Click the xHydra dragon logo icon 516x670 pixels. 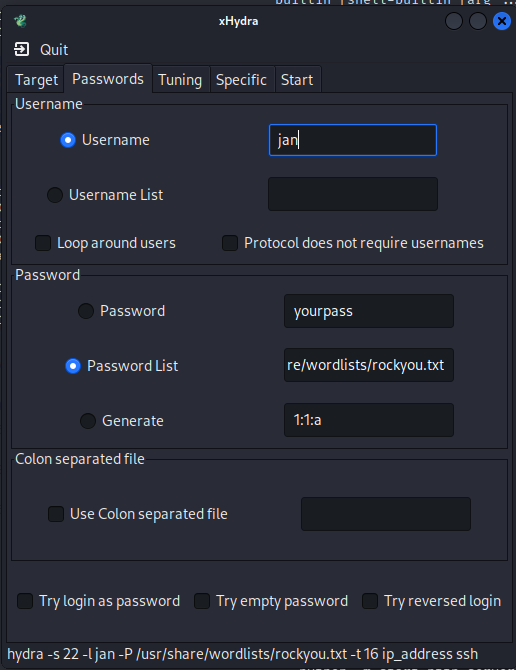pos(20,21)
